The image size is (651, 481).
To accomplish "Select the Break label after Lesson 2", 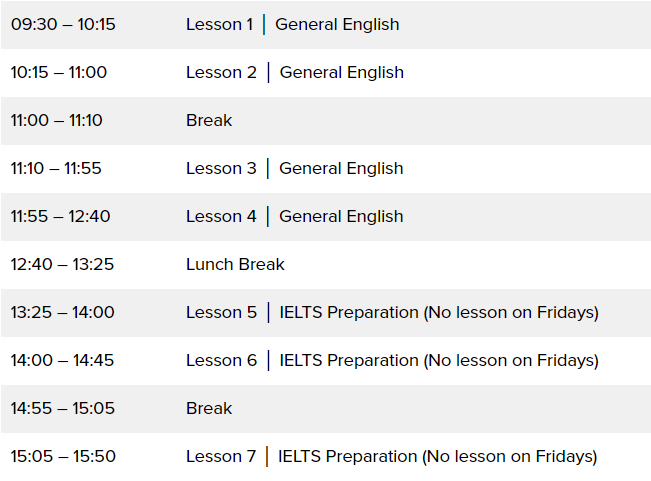I will pyautogui.click(x=209, y=120).
